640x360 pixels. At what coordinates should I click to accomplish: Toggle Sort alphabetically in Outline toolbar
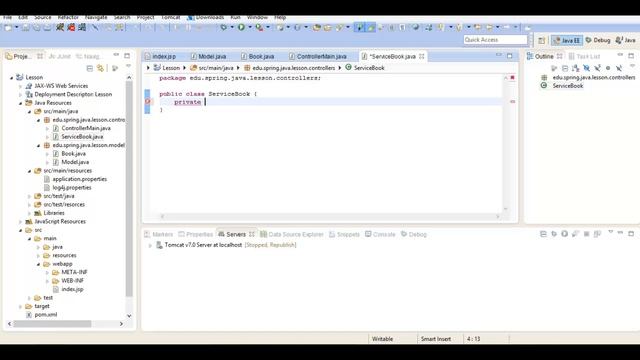pyautogui.click(x=576, y=68)
